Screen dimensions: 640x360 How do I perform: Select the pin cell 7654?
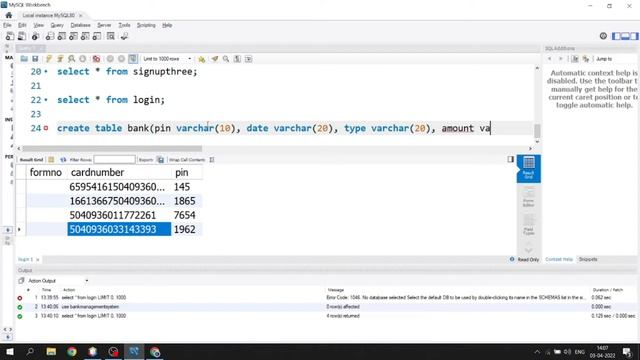point(186,215)
